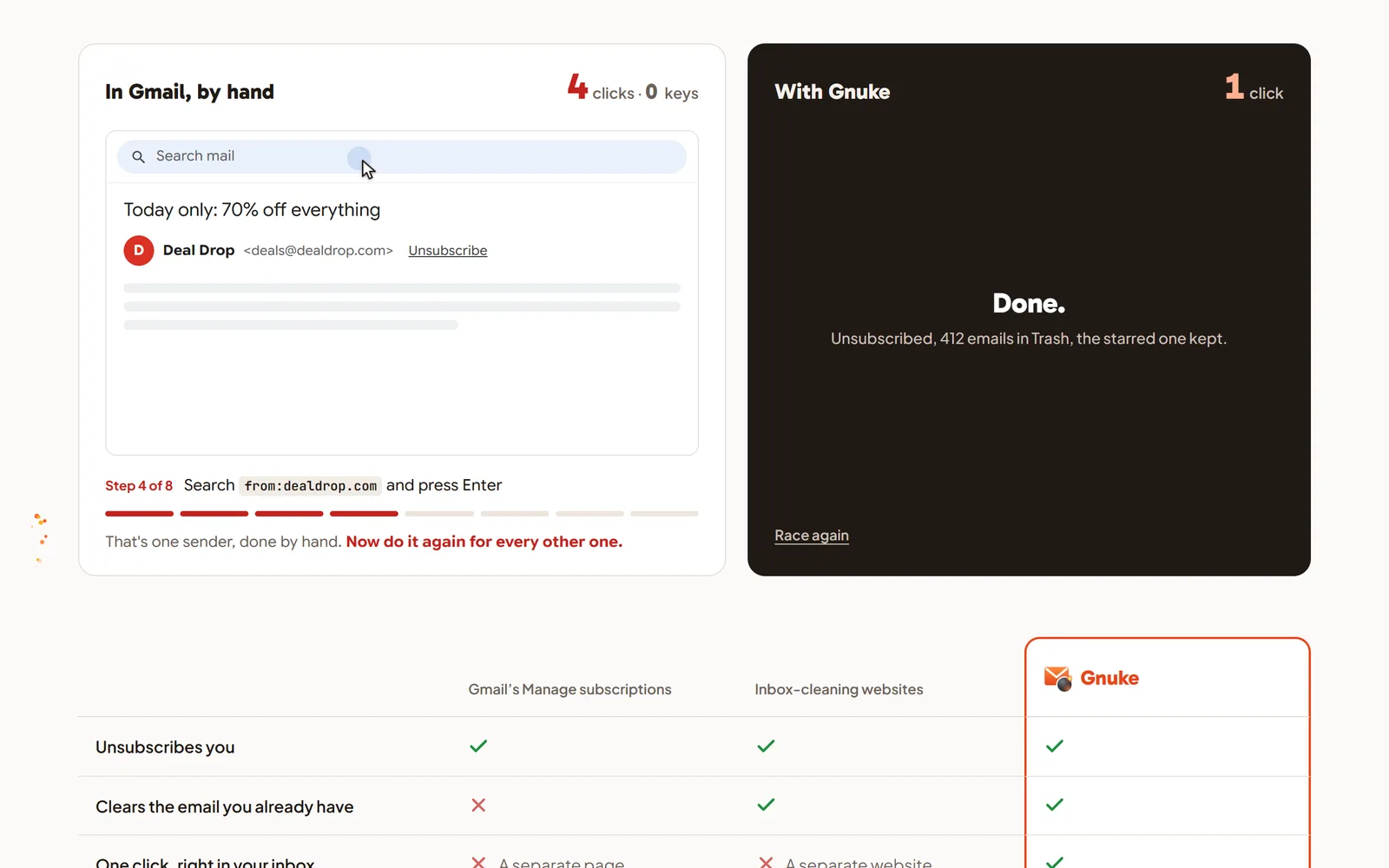
Task: Click the "Step 4 of 8" label
Action: pyautogui.click(x=139, y=486)
